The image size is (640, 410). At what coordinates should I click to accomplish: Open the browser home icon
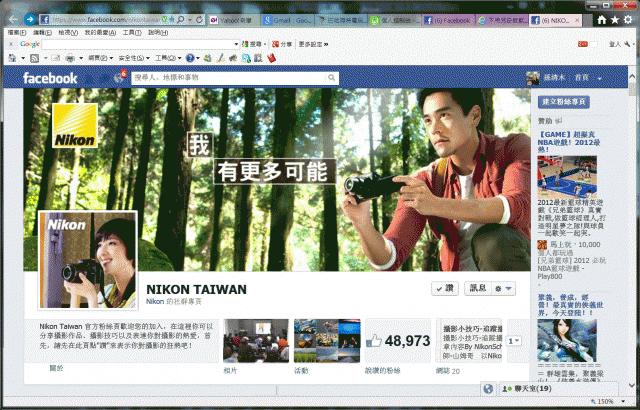[x=601, y=20]
